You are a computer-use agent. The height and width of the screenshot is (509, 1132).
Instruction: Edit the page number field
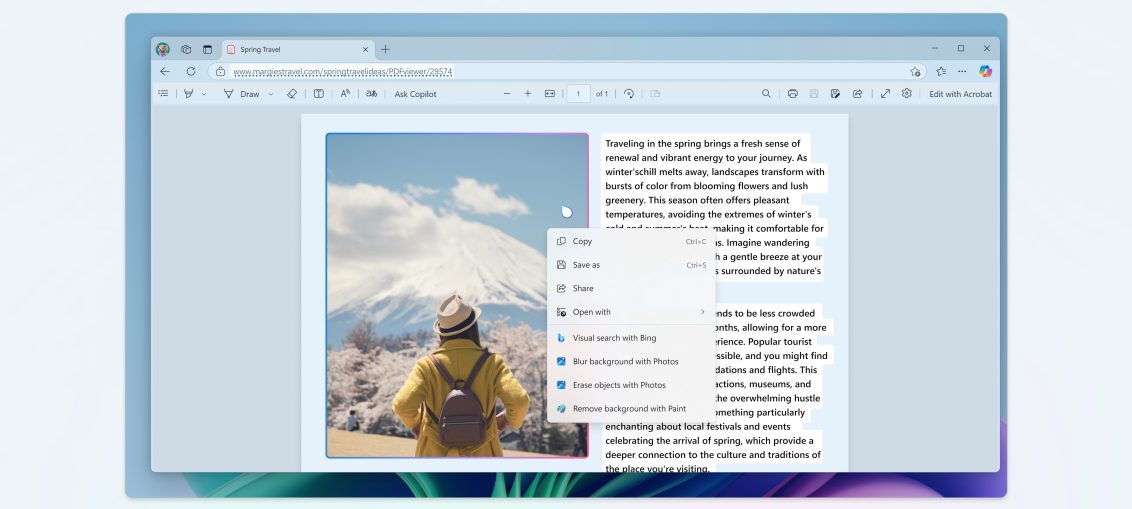[x=578, y=94]
